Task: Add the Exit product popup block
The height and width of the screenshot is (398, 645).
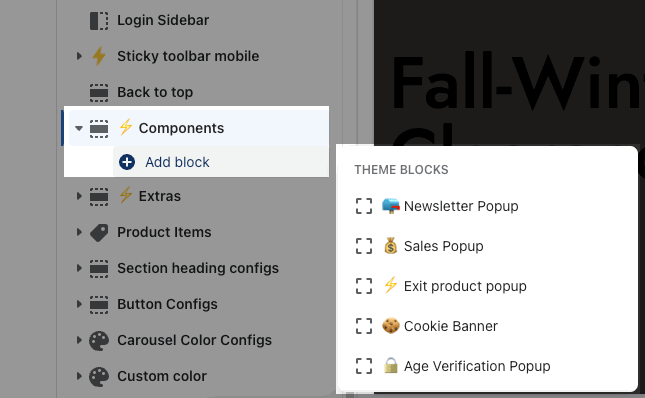Action: click(465, 286)
